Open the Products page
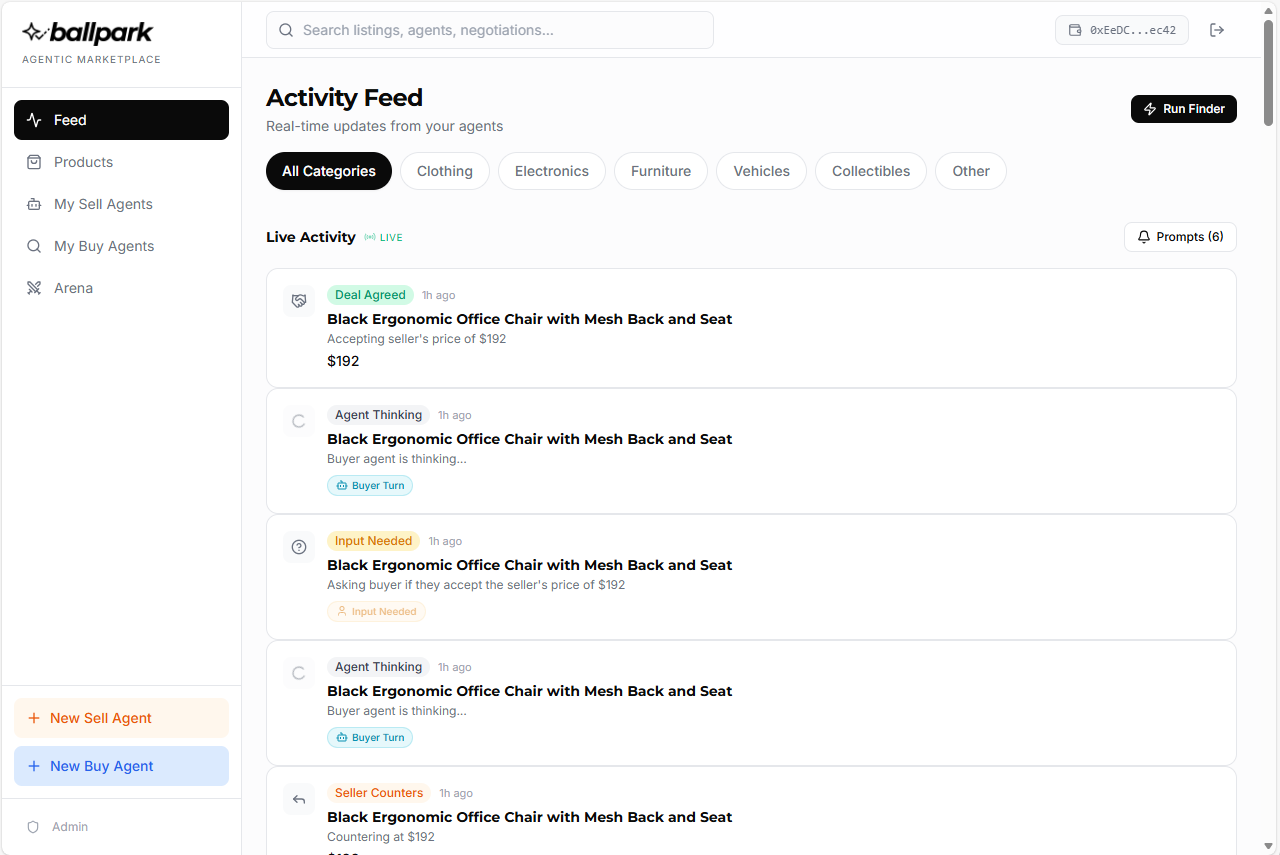 click(121, 162)
